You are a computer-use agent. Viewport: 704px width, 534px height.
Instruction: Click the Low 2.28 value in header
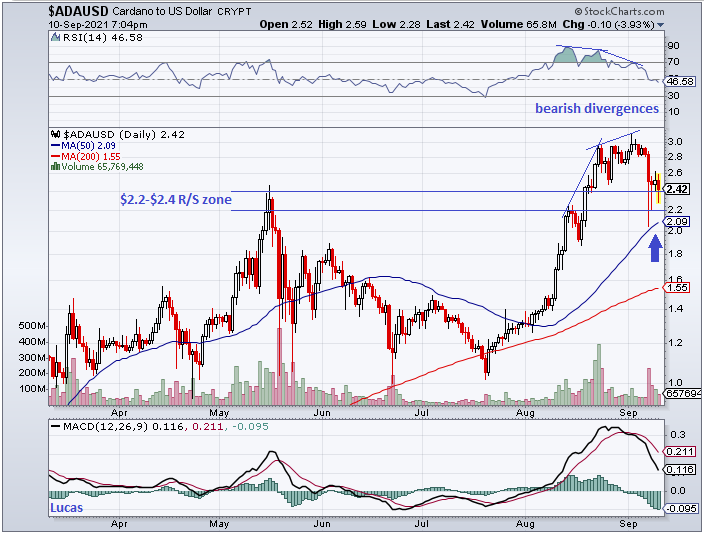click(x=396, y=24)
